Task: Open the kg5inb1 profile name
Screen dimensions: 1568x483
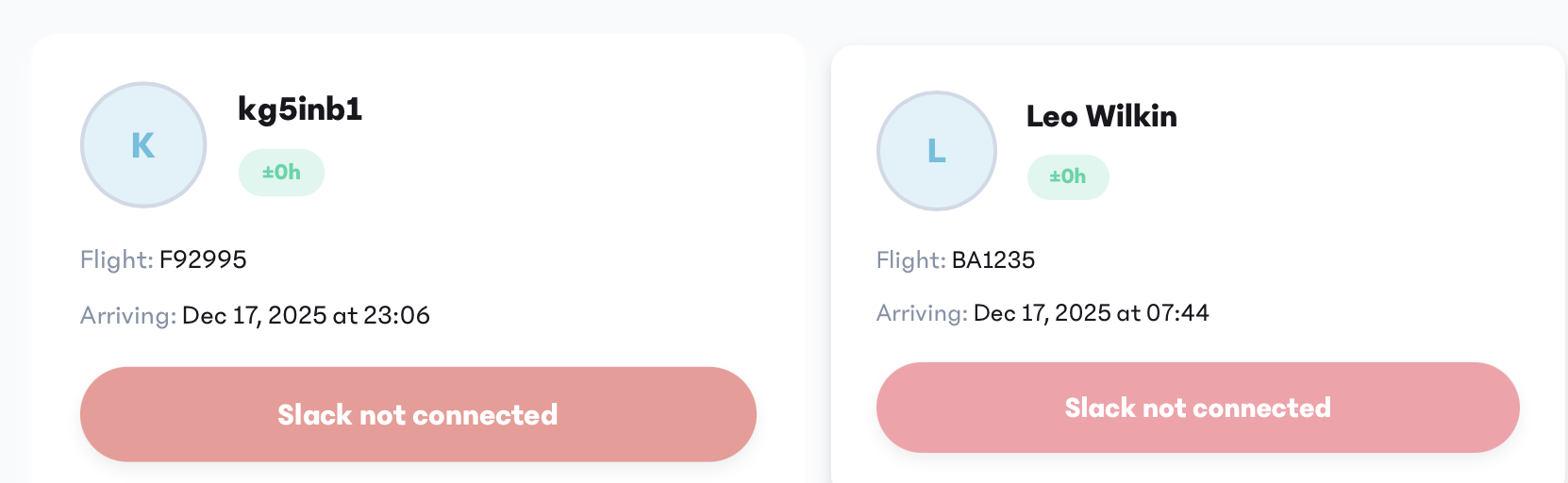Action: [300, 109]
